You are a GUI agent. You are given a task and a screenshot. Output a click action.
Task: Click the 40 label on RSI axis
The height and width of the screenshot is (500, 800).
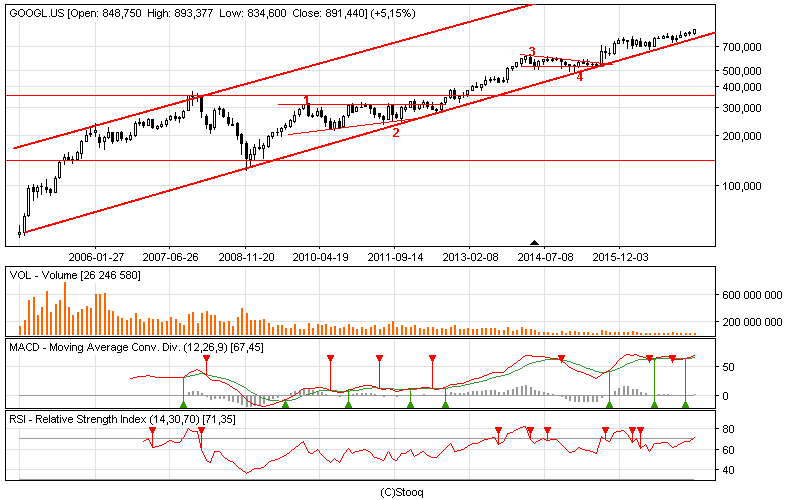click(729, 470)
